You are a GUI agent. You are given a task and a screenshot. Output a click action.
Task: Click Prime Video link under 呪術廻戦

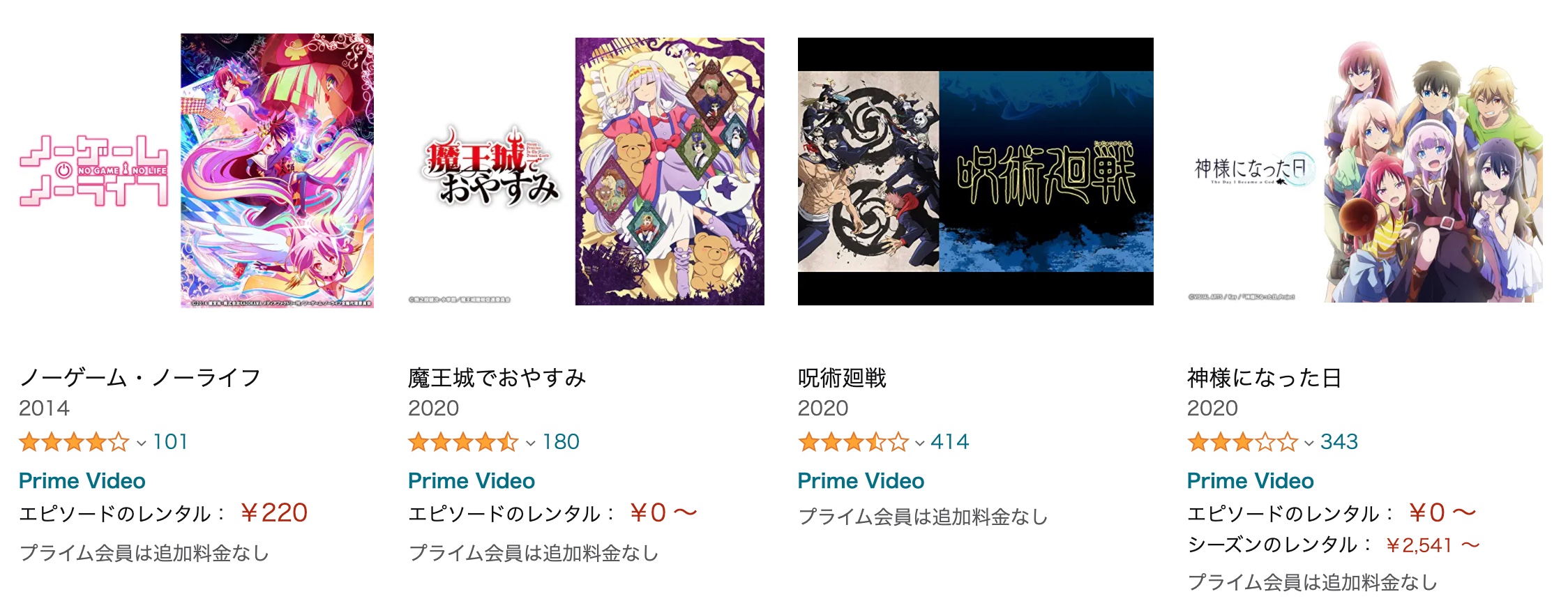point(861,481)
